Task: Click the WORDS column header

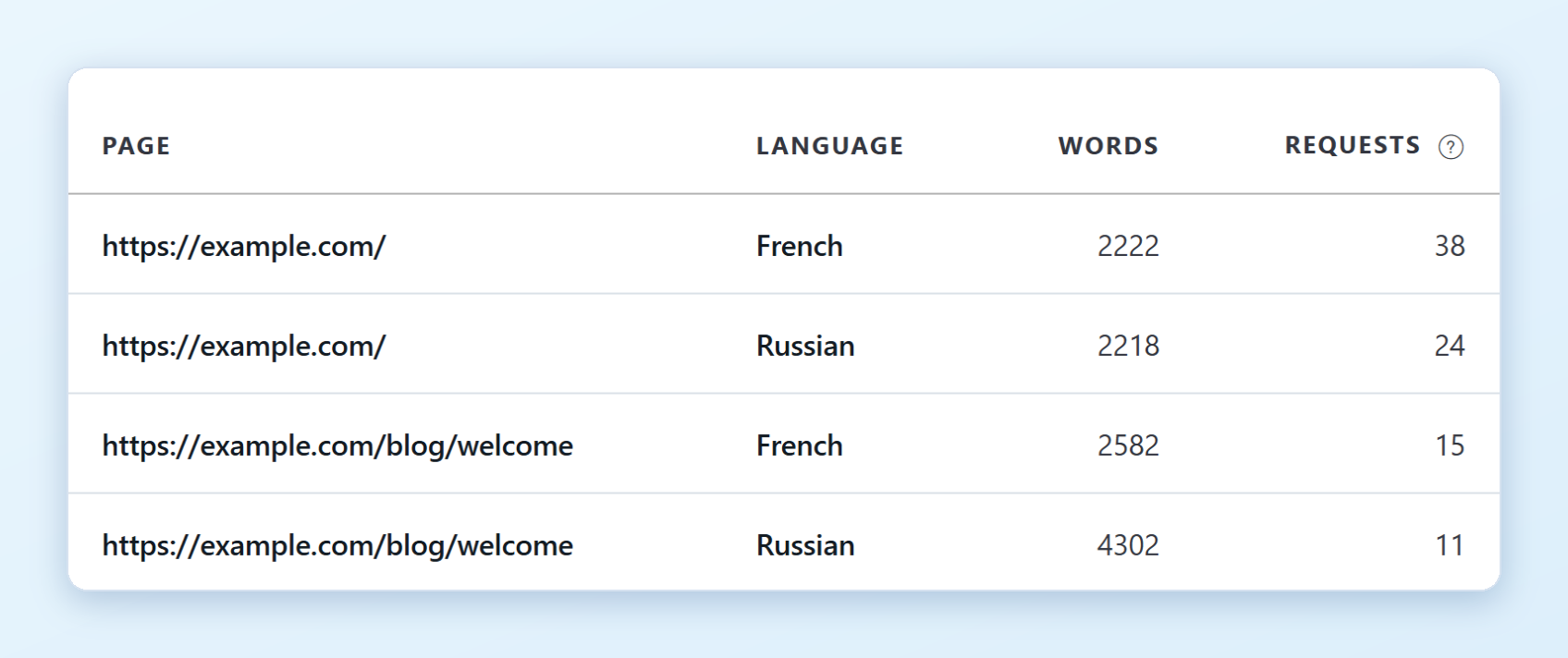Action: [x=1108, y=146]
